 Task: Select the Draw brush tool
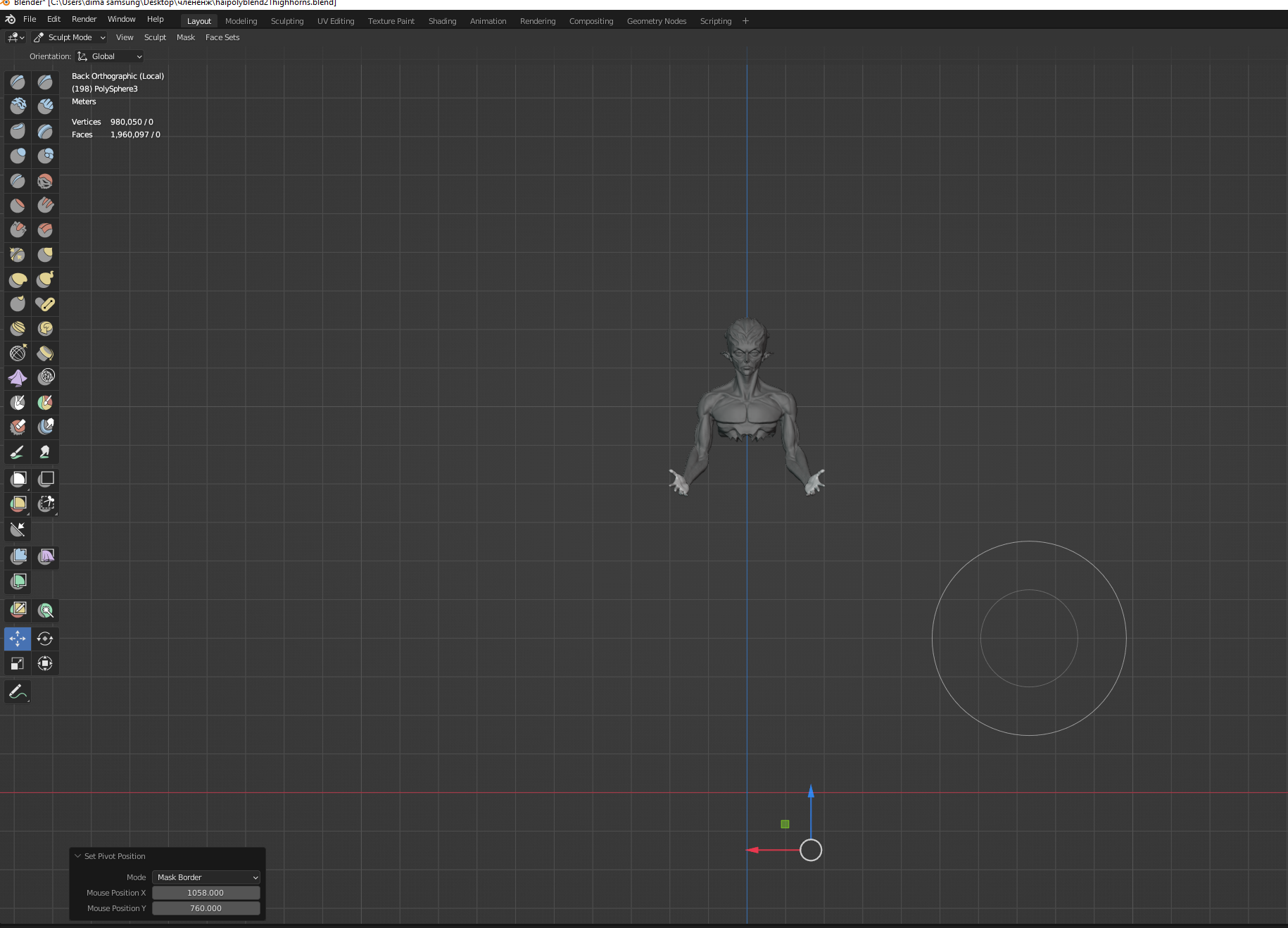pos(18,82)
